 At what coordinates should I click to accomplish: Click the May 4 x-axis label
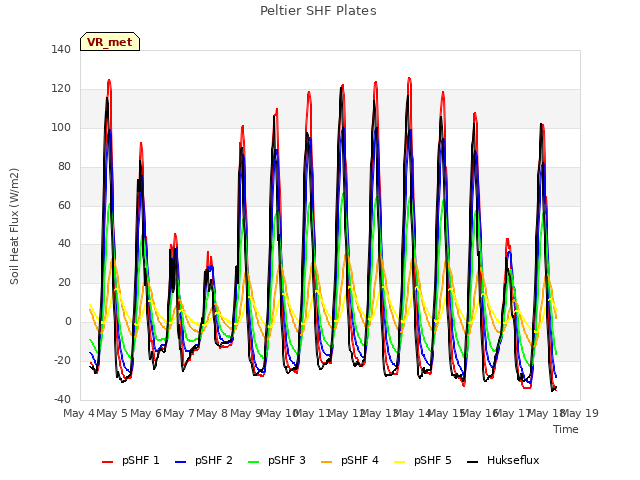pos(79,413)
